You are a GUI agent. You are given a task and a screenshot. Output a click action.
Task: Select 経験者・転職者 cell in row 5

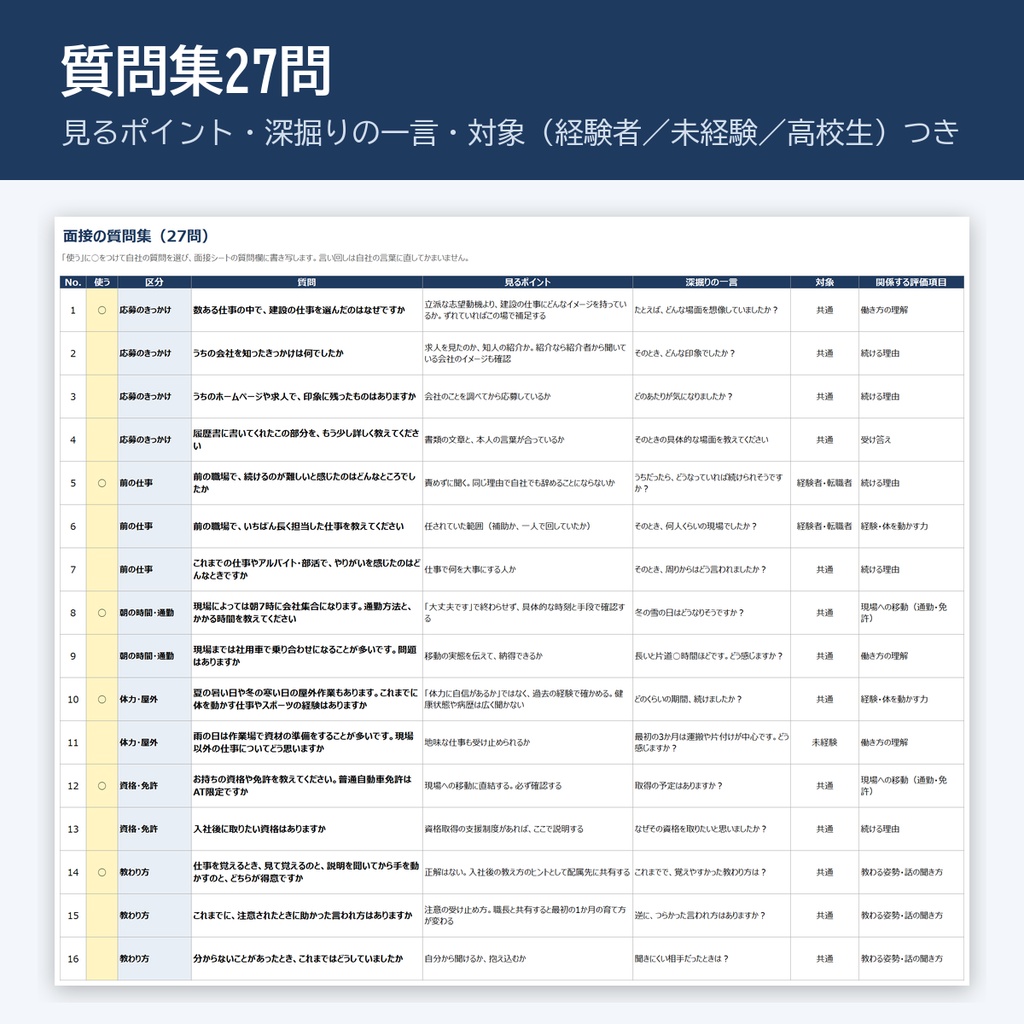(x=824, y=483)
